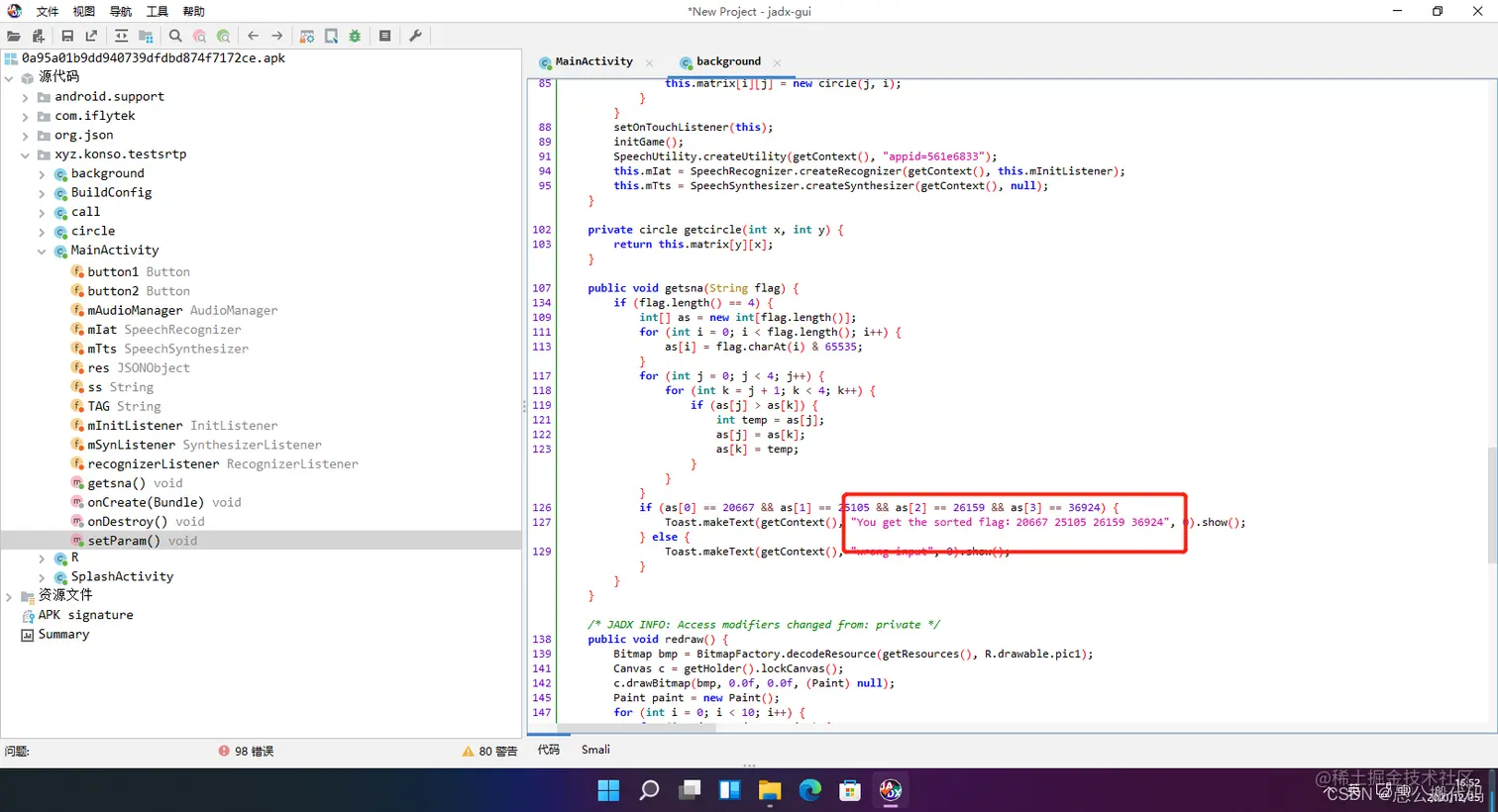Screen dimensions: 1498x812
Task: Open Microsoft Store from the taskbar
Action: coord(850,790)
